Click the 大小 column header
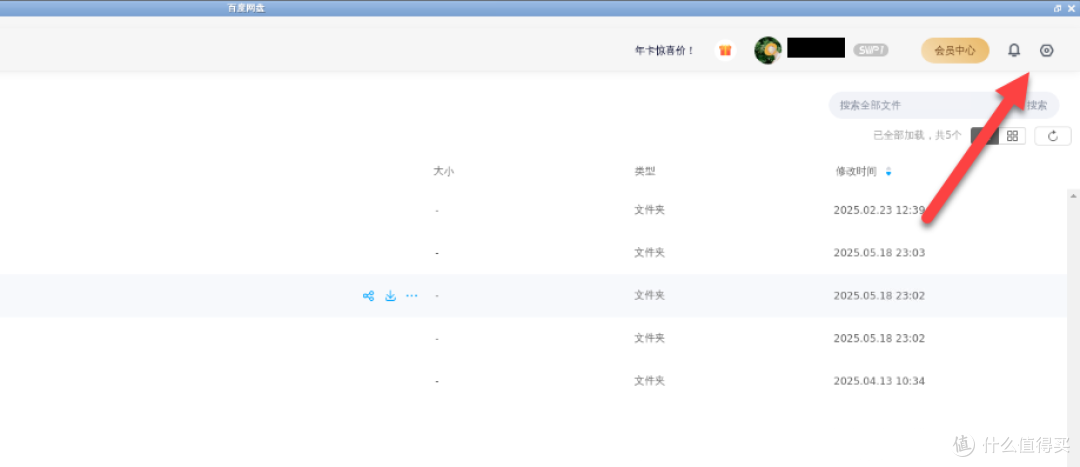 click(443, 172)
